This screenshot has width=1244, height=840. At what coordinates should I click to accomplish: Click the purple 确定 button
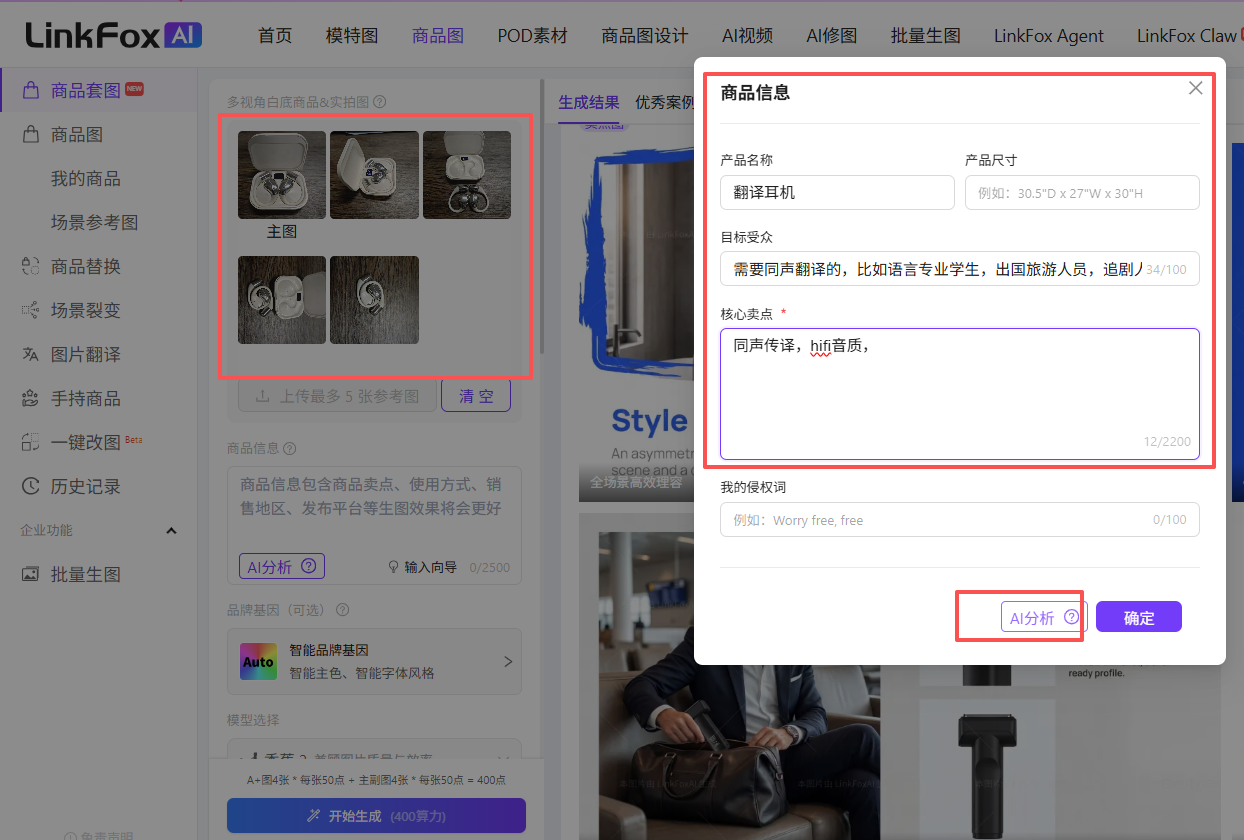[x=1138, y=617]
